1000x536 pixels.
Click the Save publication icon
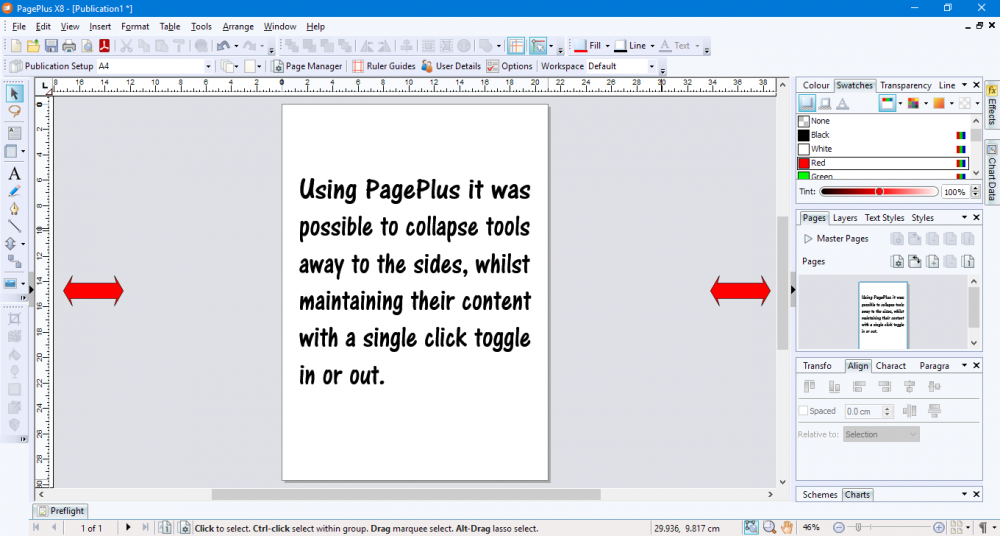coord(51,46)
